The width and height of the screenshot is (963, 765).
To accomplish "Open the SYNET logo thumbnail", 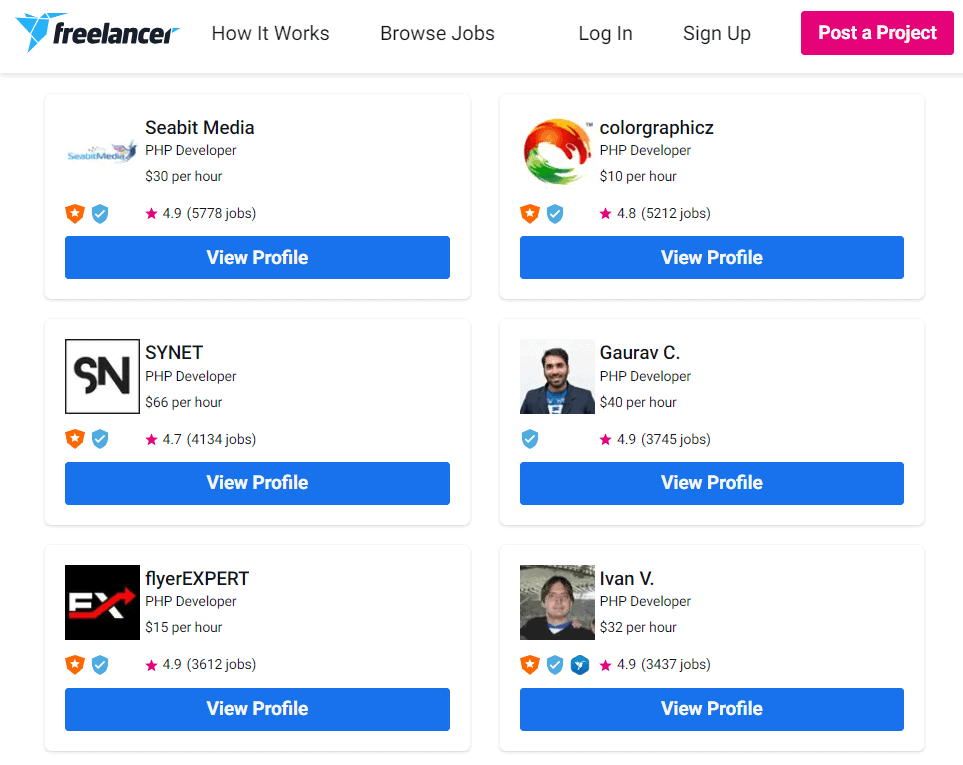I will (x=103, y=376).
